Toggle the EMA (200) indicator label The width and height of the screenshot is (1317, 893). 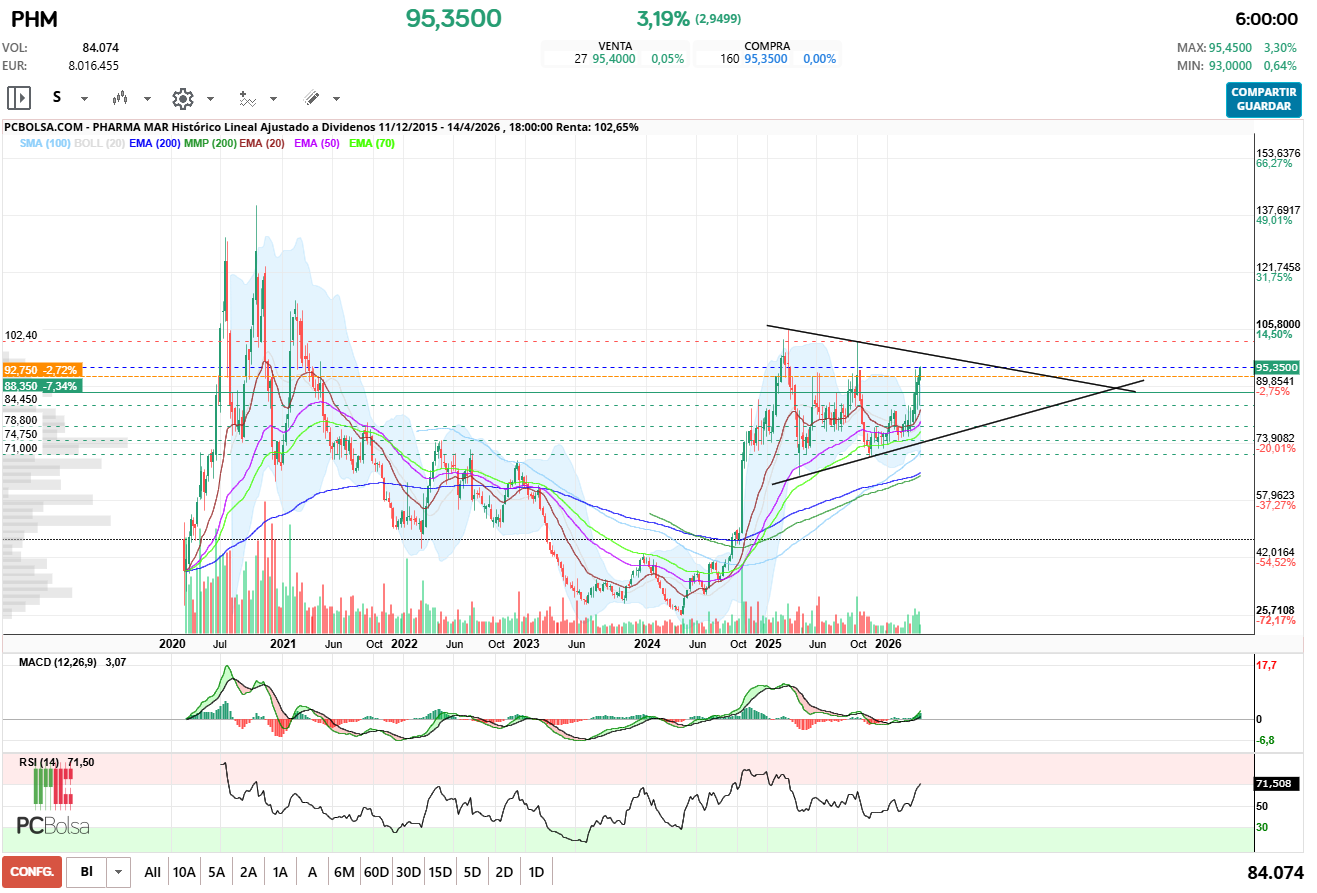click(x=155, y=144)
